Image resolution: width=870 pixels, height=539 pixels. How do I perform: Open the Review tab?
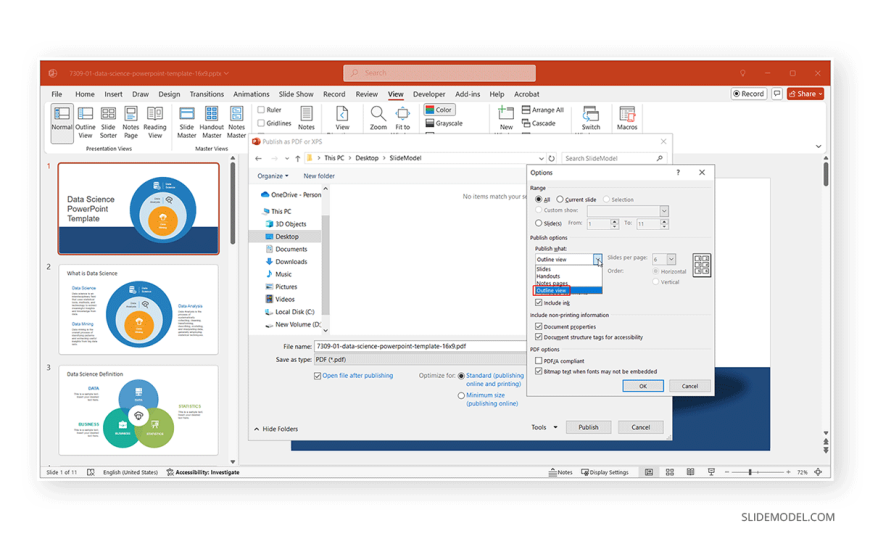point(367,94)
